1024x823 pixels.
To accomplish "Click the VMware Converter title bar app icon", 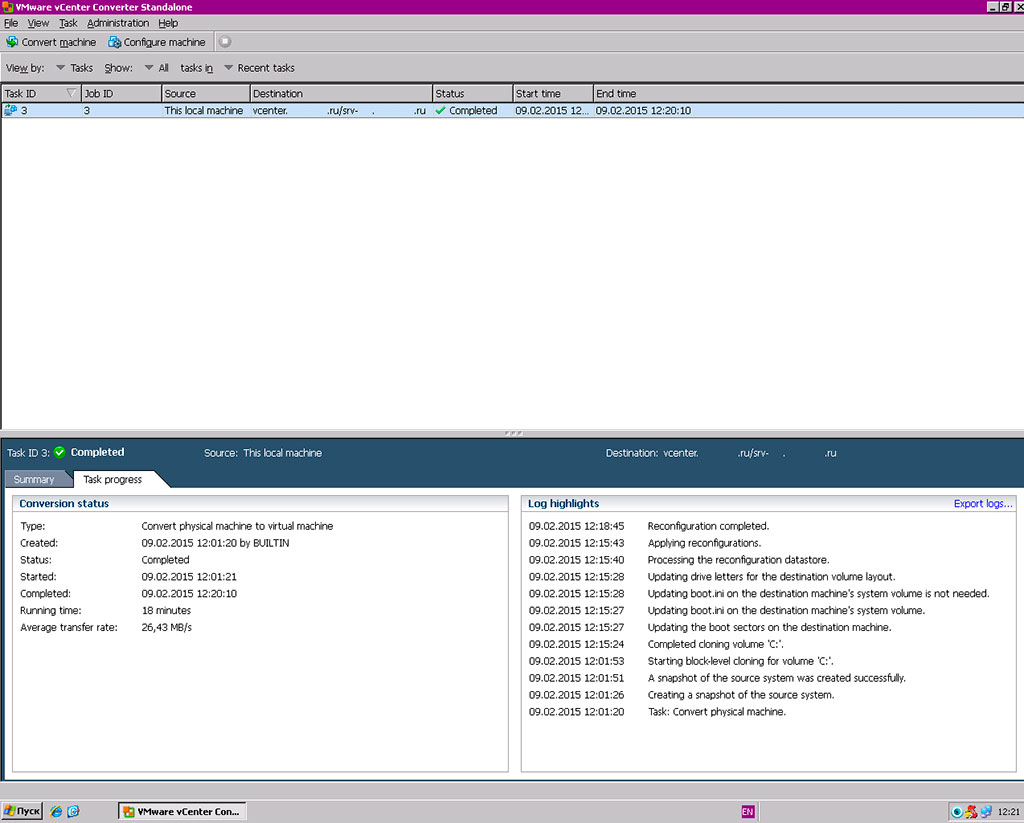I will [8, 7].
